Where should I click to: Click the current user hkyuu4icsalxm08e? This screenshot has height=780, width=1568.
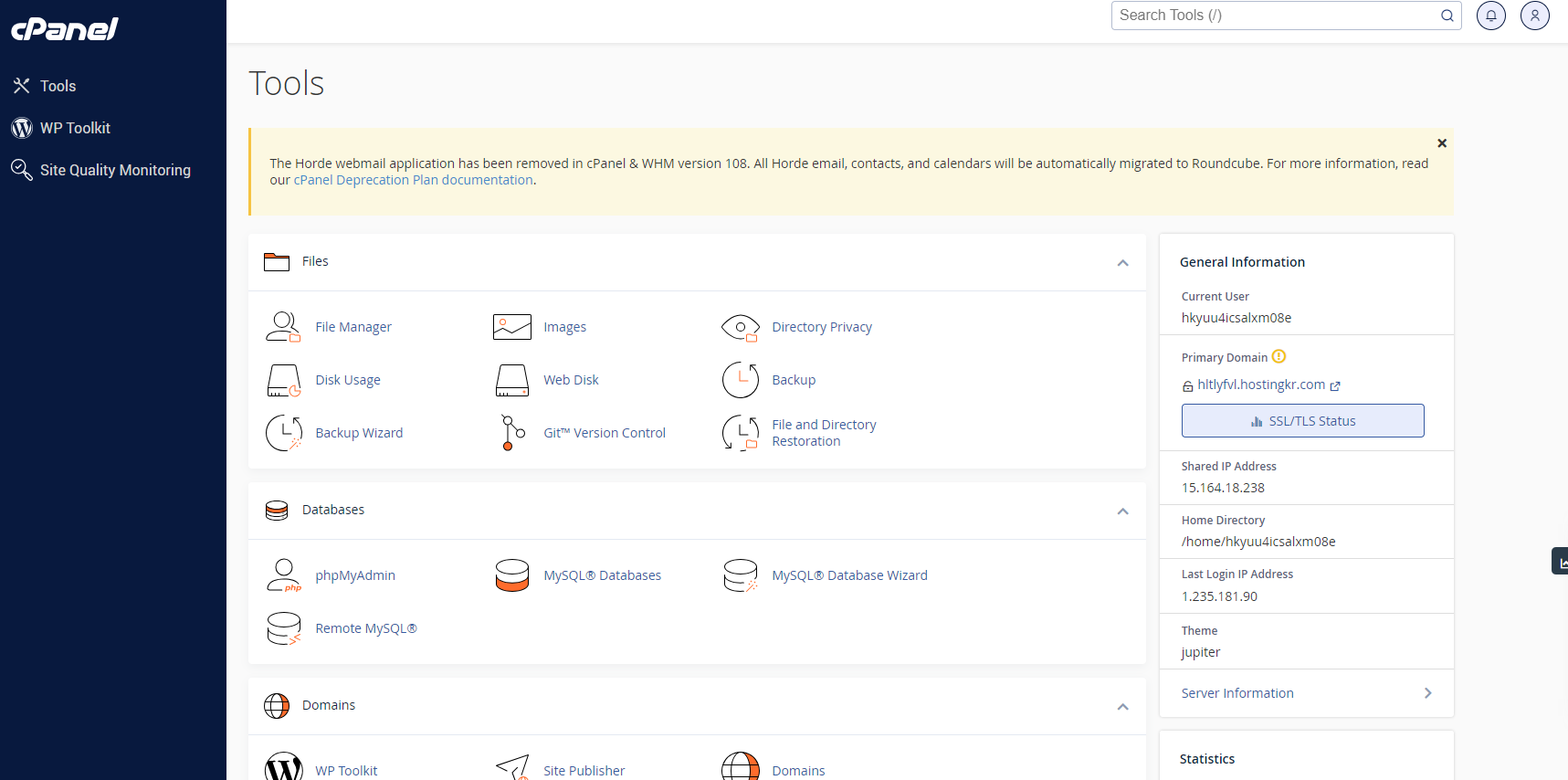[x=1237, y=318]
